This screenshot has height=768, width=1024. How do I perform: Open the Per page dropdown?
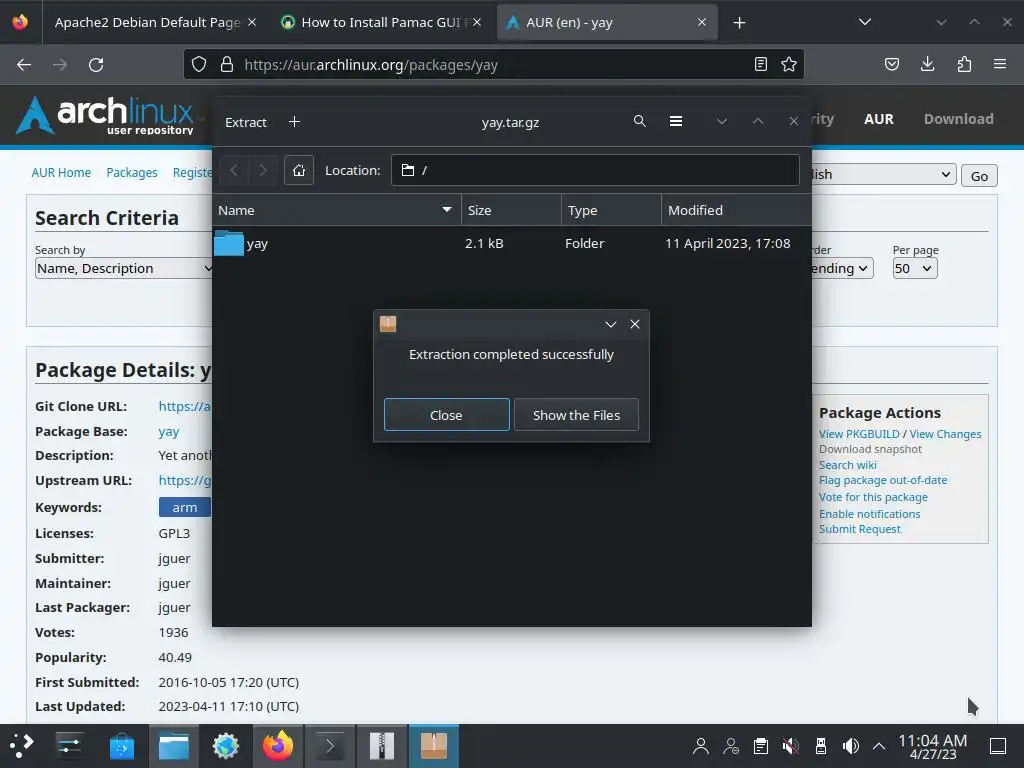coord(915,268)
